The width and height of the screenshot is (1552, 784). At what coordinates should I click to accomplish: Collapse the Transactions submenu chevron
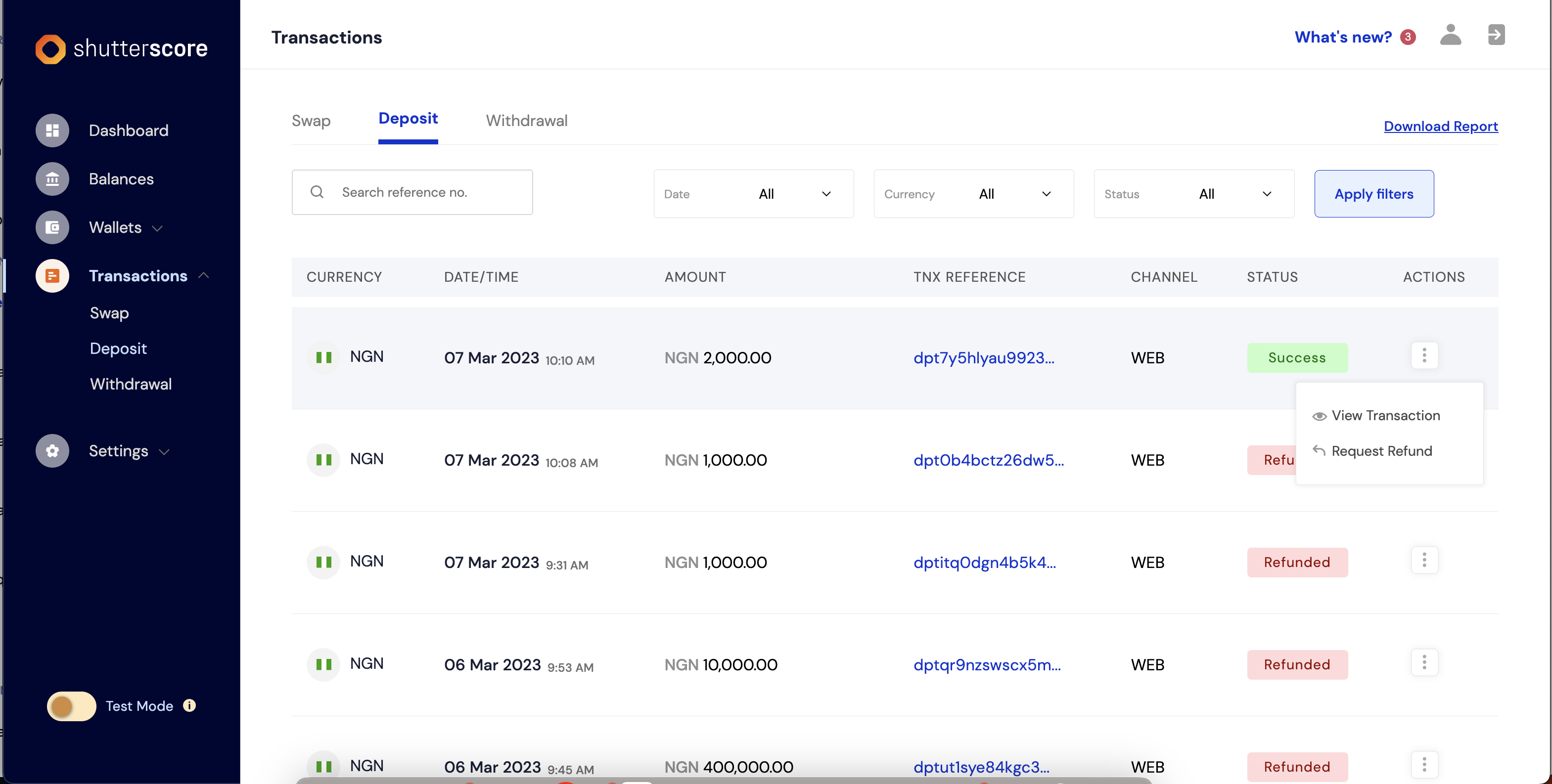point(204,275)
